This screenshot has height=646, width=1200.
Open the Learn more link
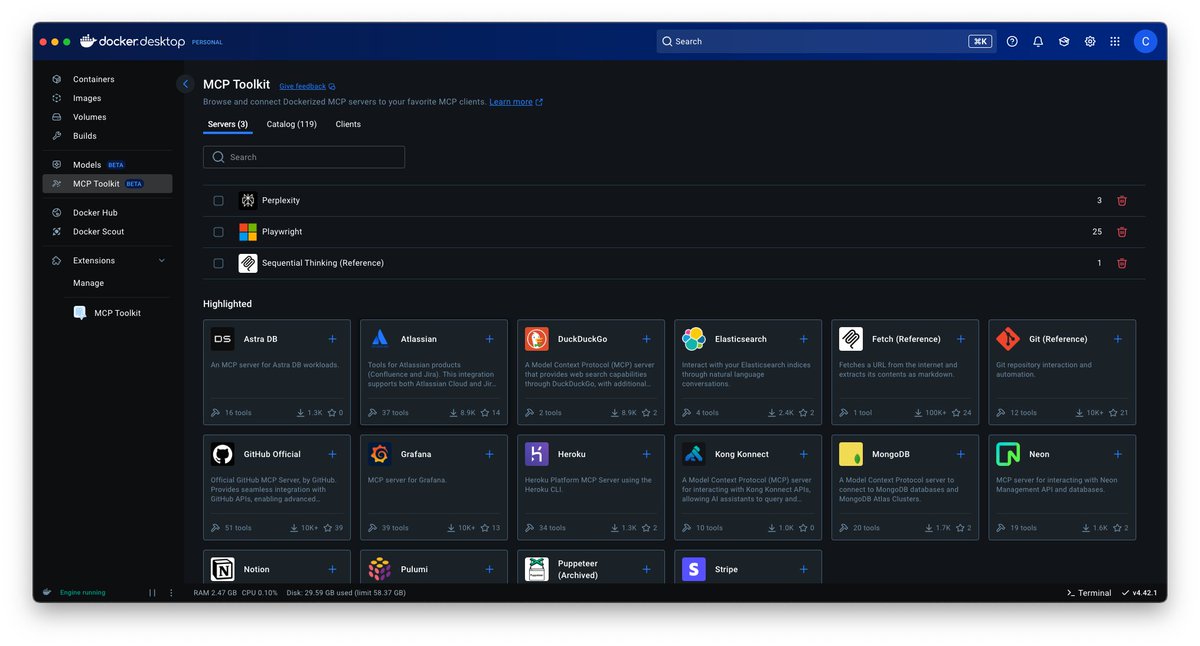(516, 102)
